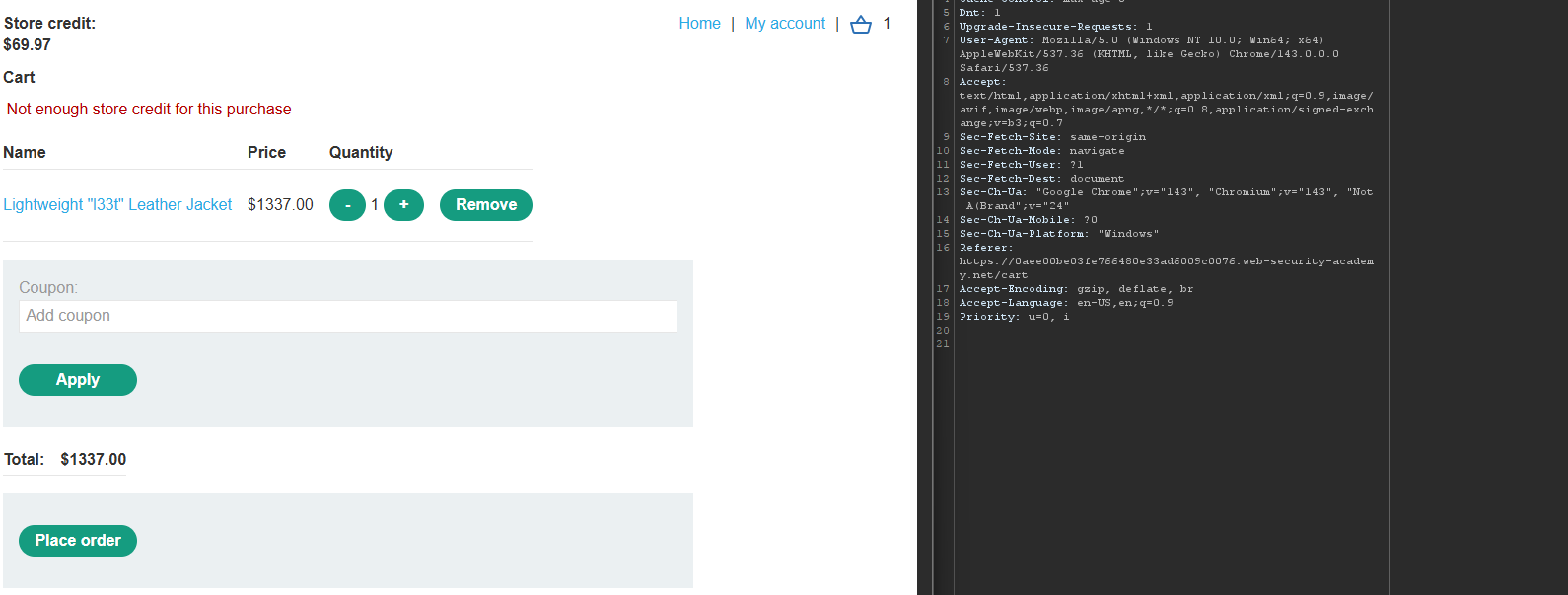
Task: Click the Sec-Fetch-Site: same-origin line
Action: tap(1052, 137)
